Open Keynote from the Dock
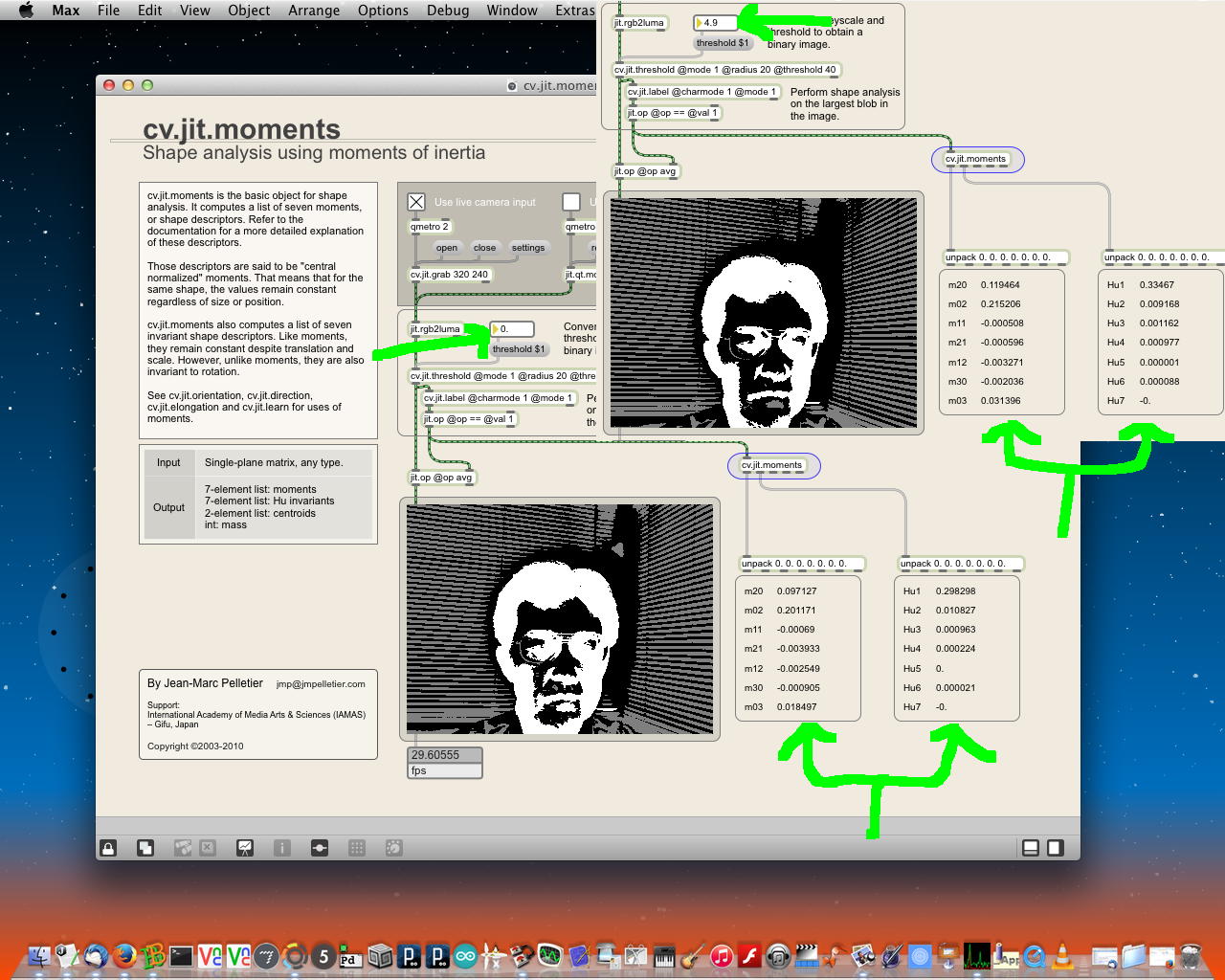This screenshot has height=980, width=1225. (948, 955)
